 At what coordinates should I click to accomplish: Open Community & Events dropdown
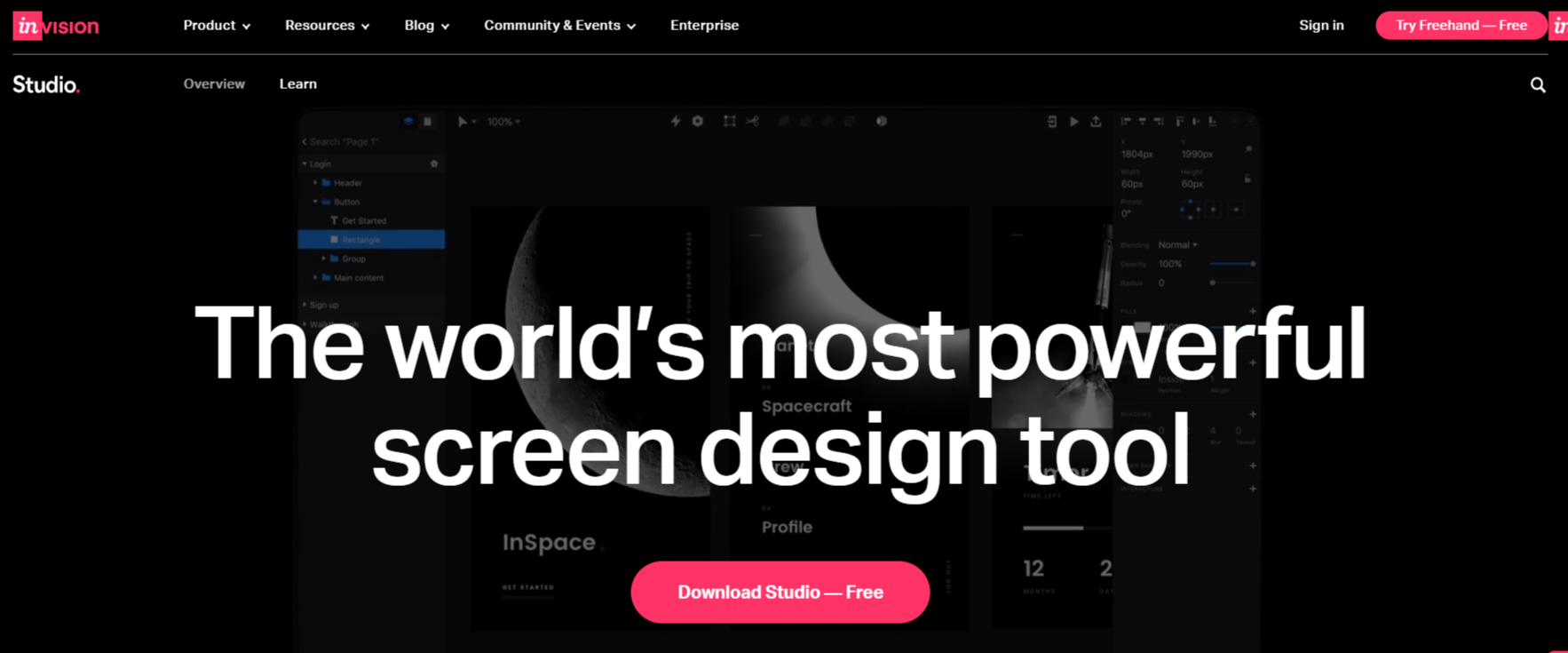point(559,26)
